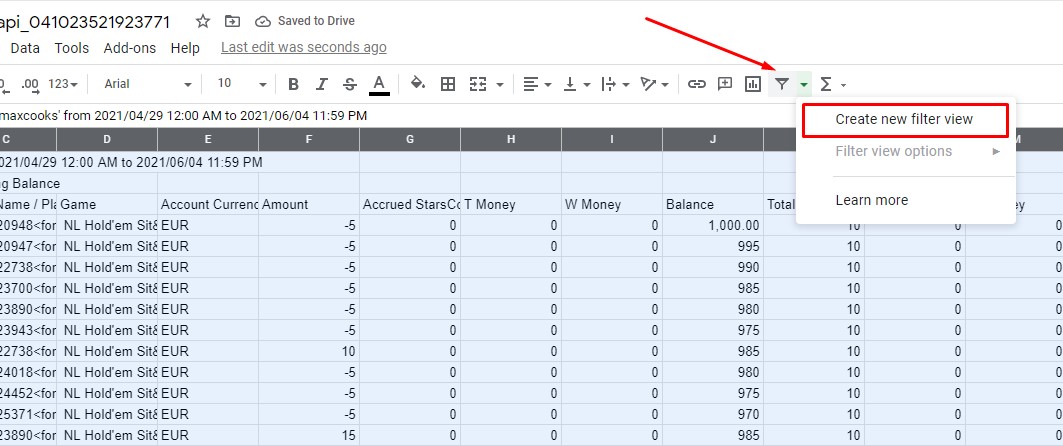Open the Move to folder icon
1063x446 pixels.
click(233, 22)
